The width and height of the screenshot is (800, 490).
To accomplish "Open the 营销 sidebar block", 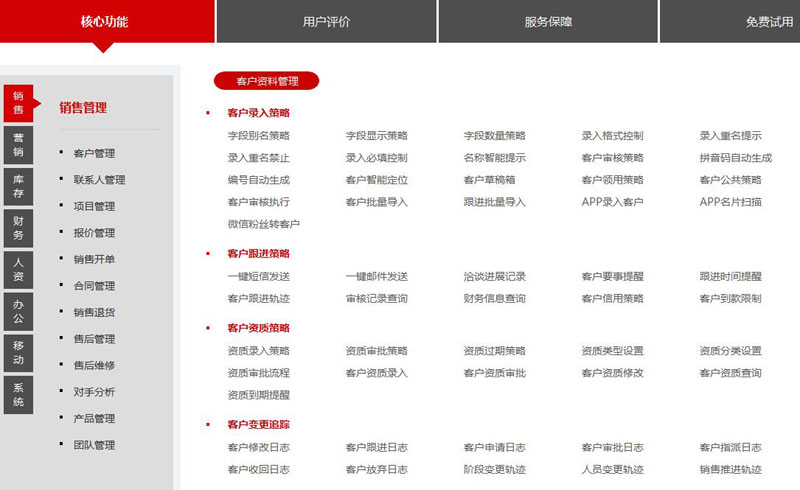I will tap(18, 145).
